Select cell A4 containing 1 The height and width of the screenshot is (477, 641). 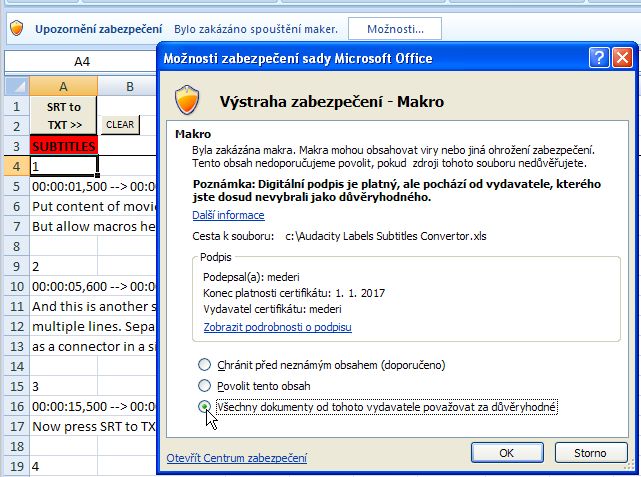64,166
